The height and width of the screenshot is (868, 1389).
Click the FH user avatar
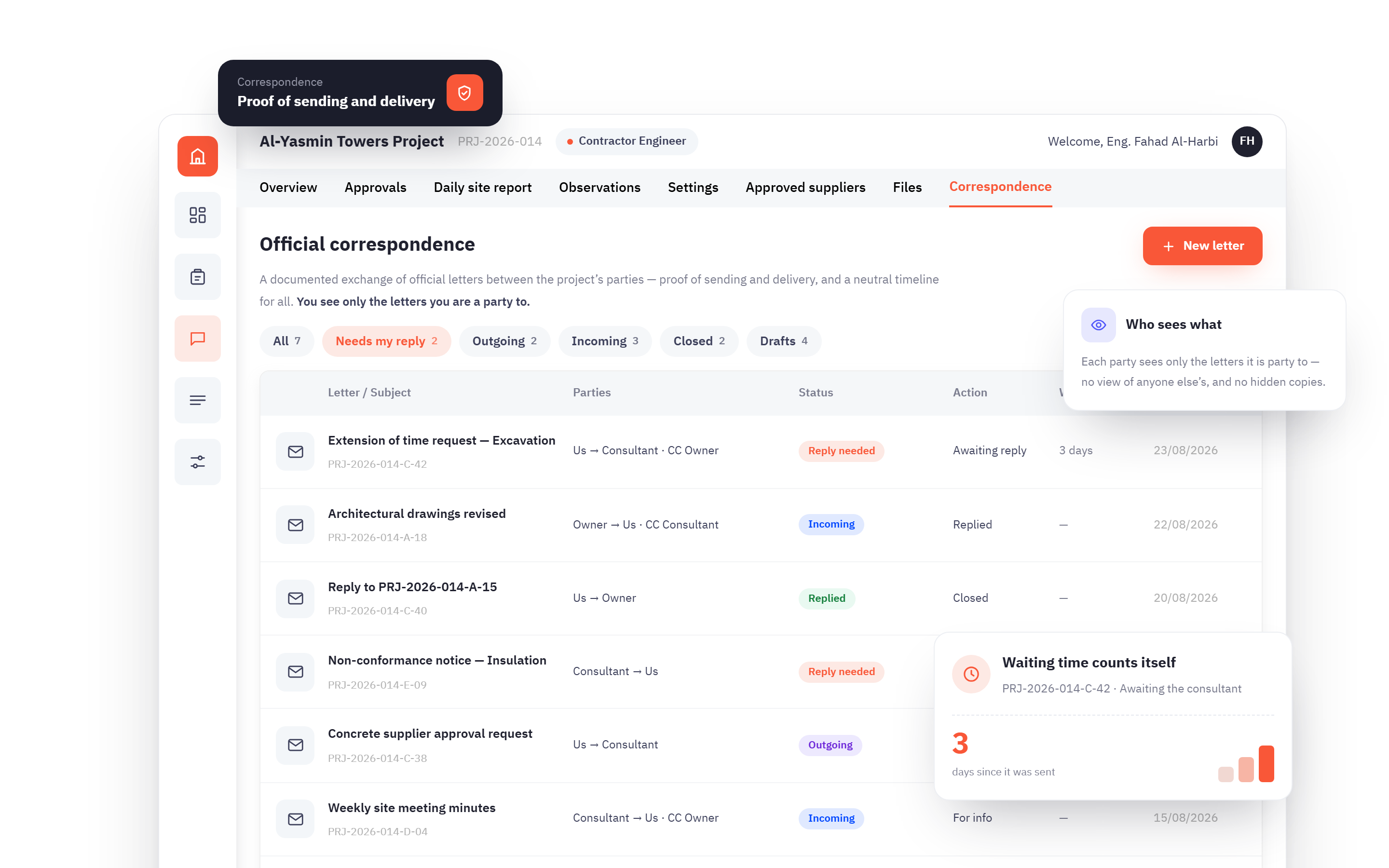point(1247,141)
